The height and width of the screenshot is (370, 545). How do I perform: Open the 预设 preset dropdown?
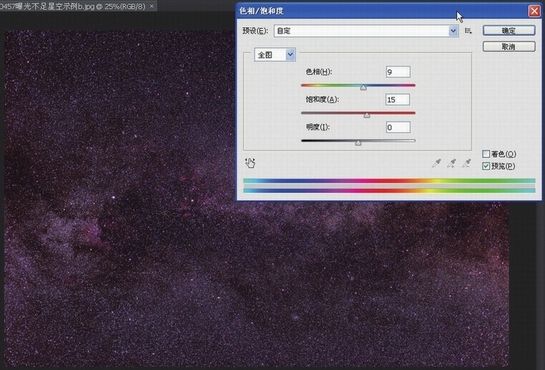click(366, 31)
